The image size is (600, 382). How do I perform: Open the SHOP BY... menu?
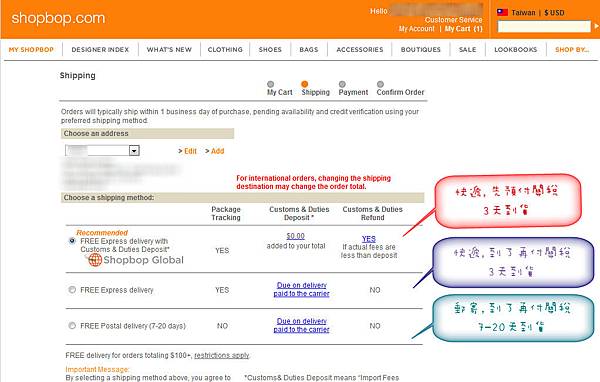(x=572, y=50)
